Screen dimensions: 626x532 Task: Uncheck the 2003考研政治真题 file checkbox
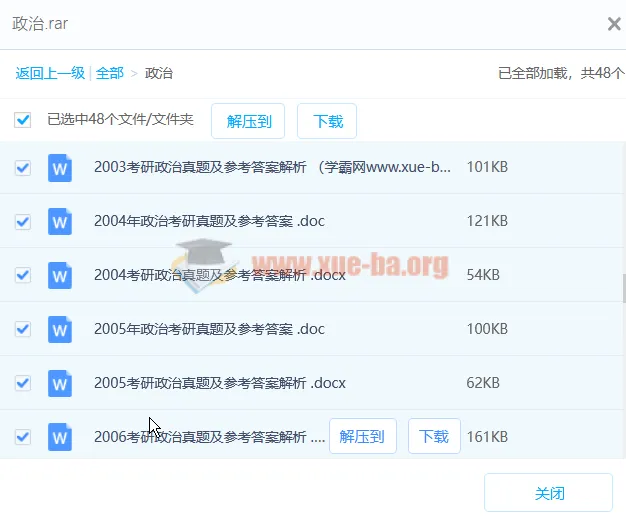pos(22,167)
